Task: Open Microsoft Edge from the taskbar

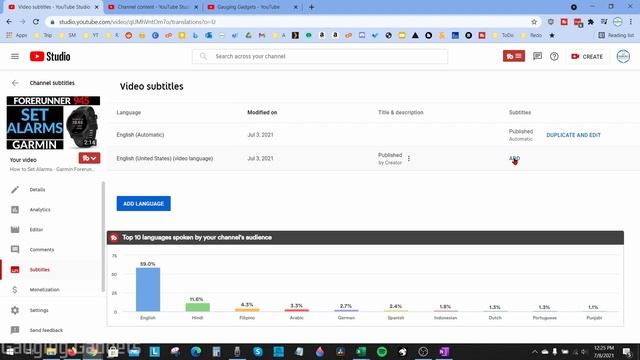Action: (196, 351)
